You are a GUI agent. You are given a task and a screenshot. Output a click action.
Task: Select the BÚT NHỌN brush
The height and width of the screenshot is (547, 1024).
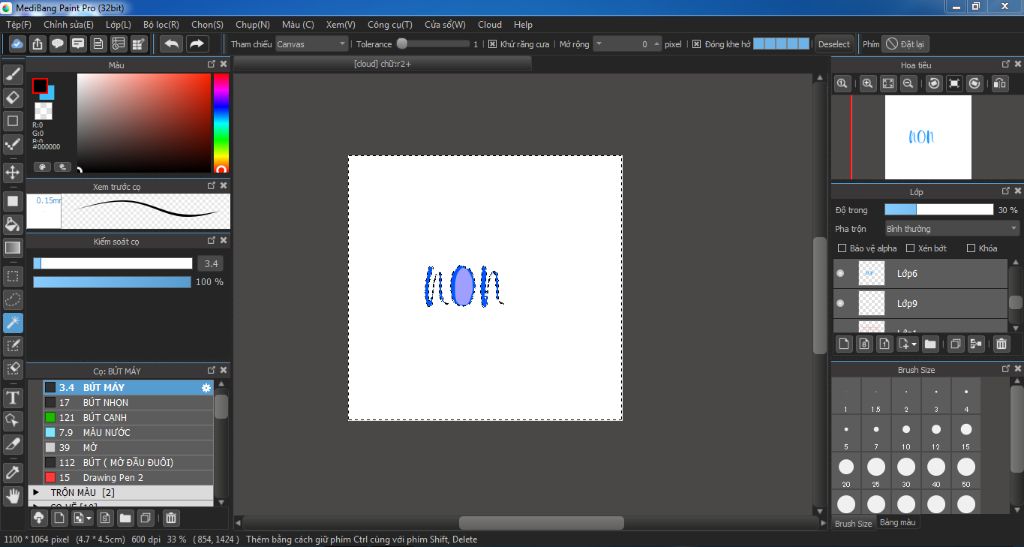[x=128, y=403]
